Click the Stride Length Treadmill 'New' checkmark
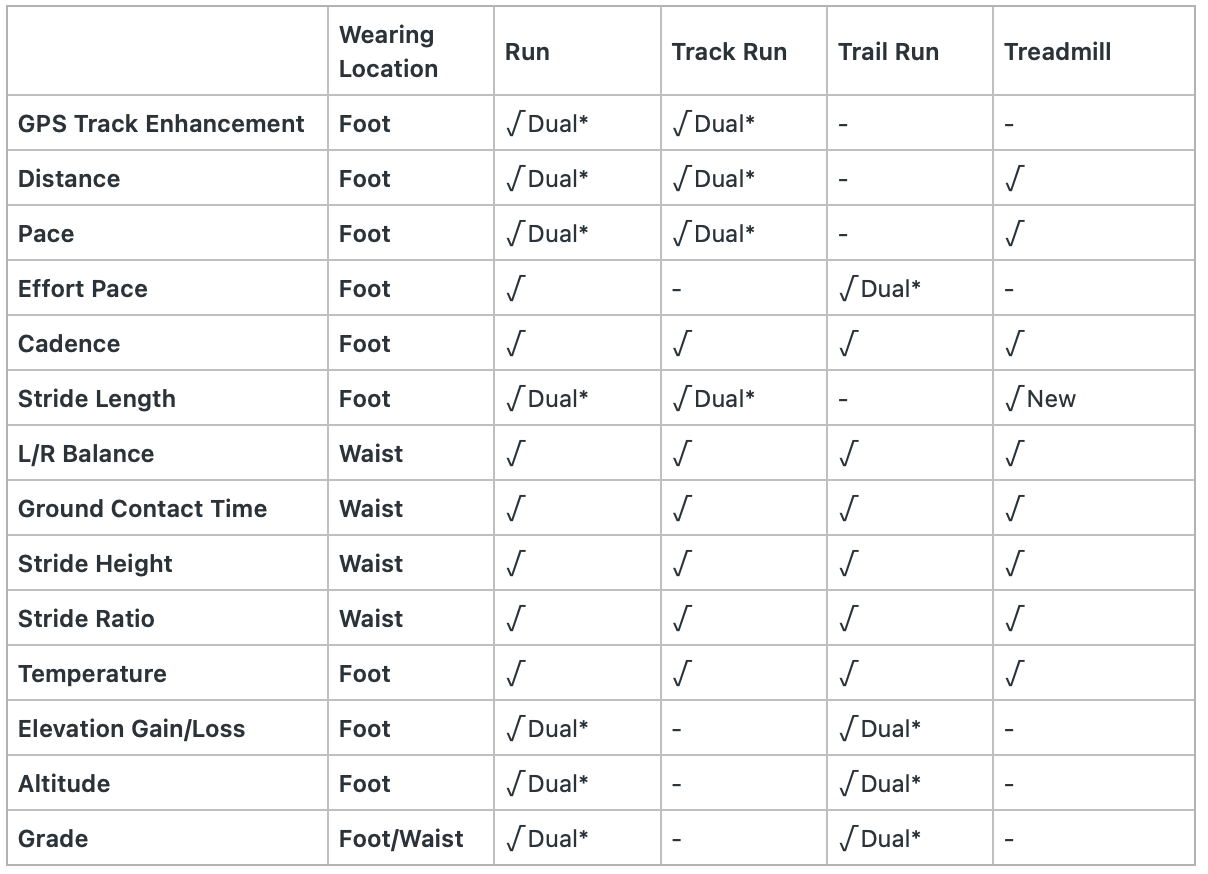Image resolution: width=1208 pixels, height=874 pixels. pyautogui.click(x=1041, y=399)
